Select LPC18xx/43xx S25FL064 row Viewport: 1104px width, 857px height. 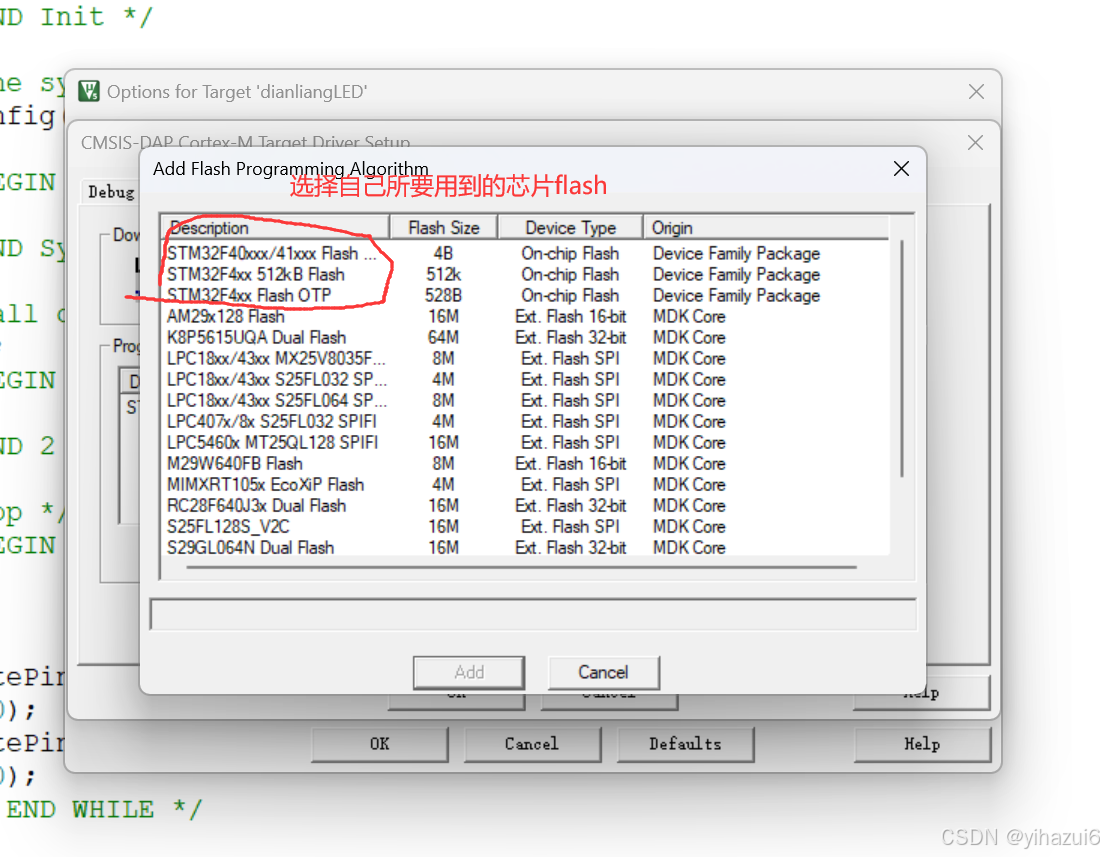[x=526, y=401]
